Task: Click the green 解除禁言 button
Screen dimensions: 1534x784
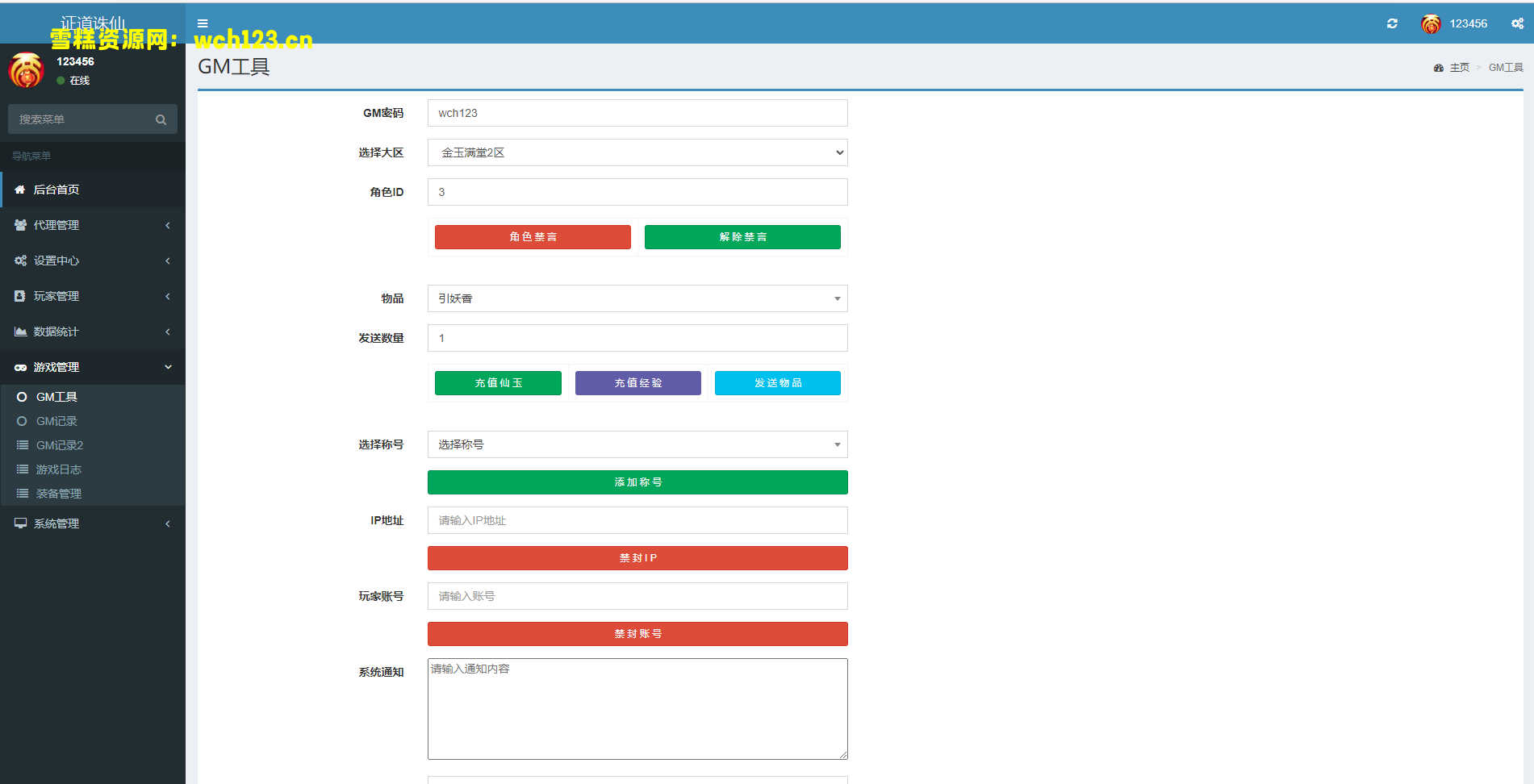Action: (742, 237)
